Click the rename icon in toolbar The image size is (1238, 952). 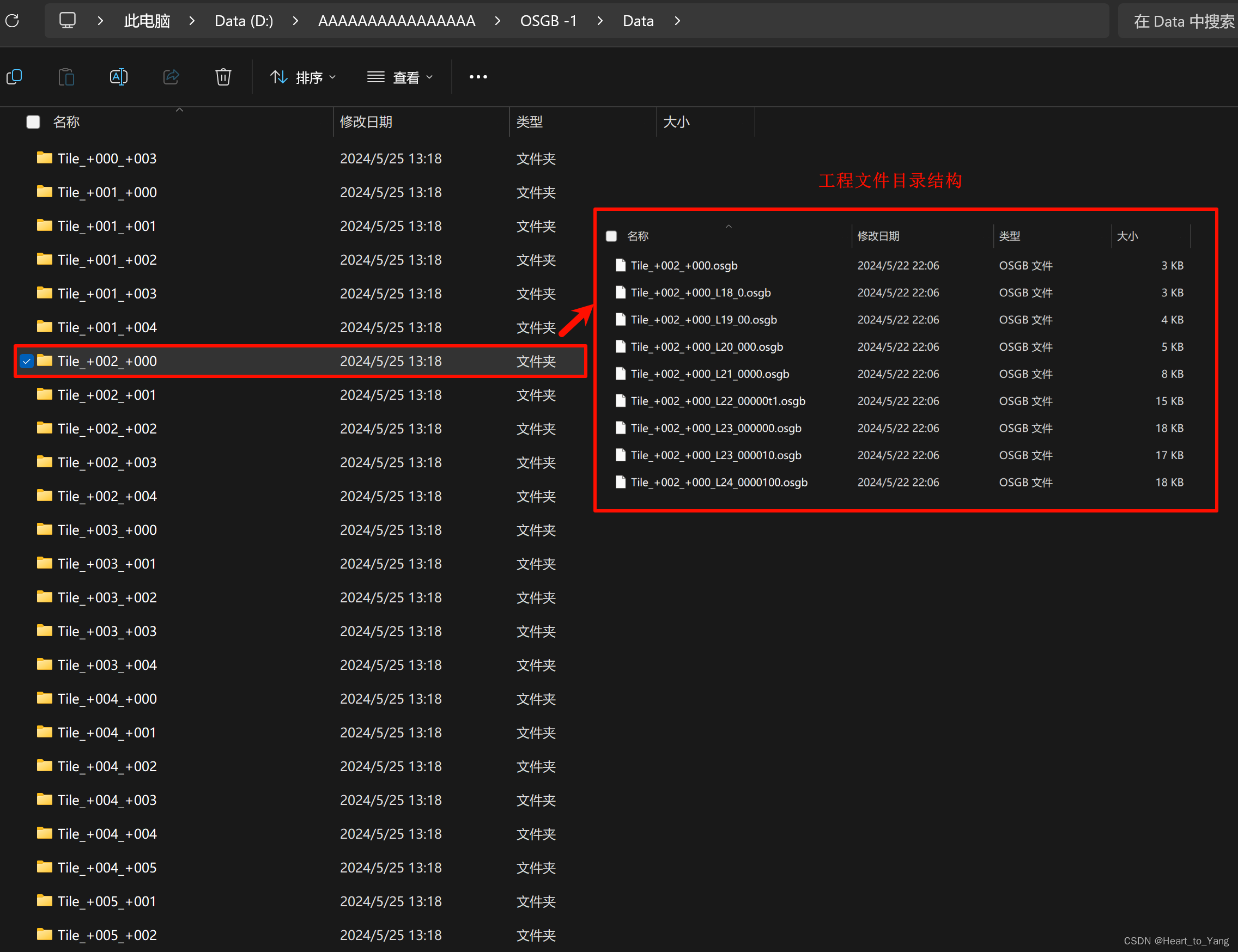click(x=118, y=76)
